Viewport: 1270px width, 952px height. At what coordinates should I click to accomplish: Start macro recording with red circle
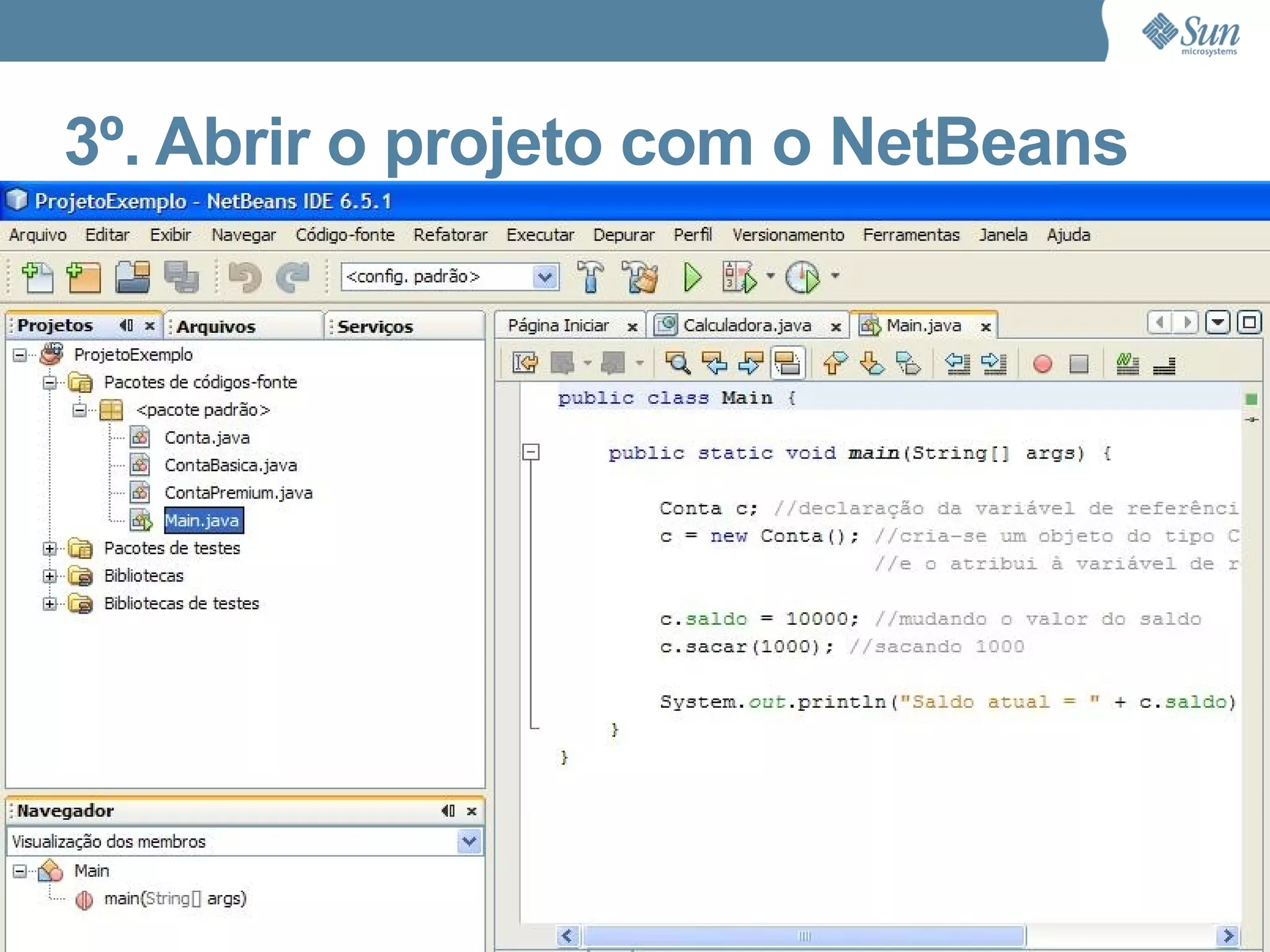click(x=1042, y=364)
